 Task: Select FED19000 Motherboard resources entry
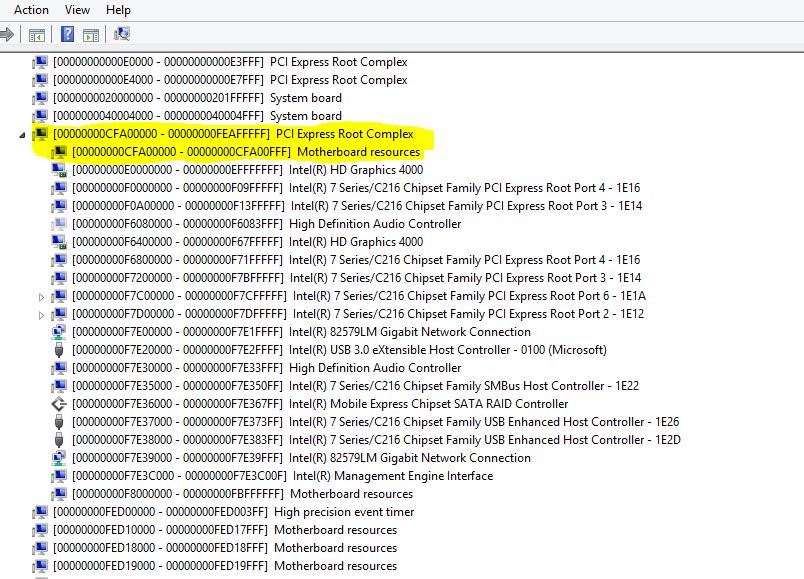click(225, 566)
